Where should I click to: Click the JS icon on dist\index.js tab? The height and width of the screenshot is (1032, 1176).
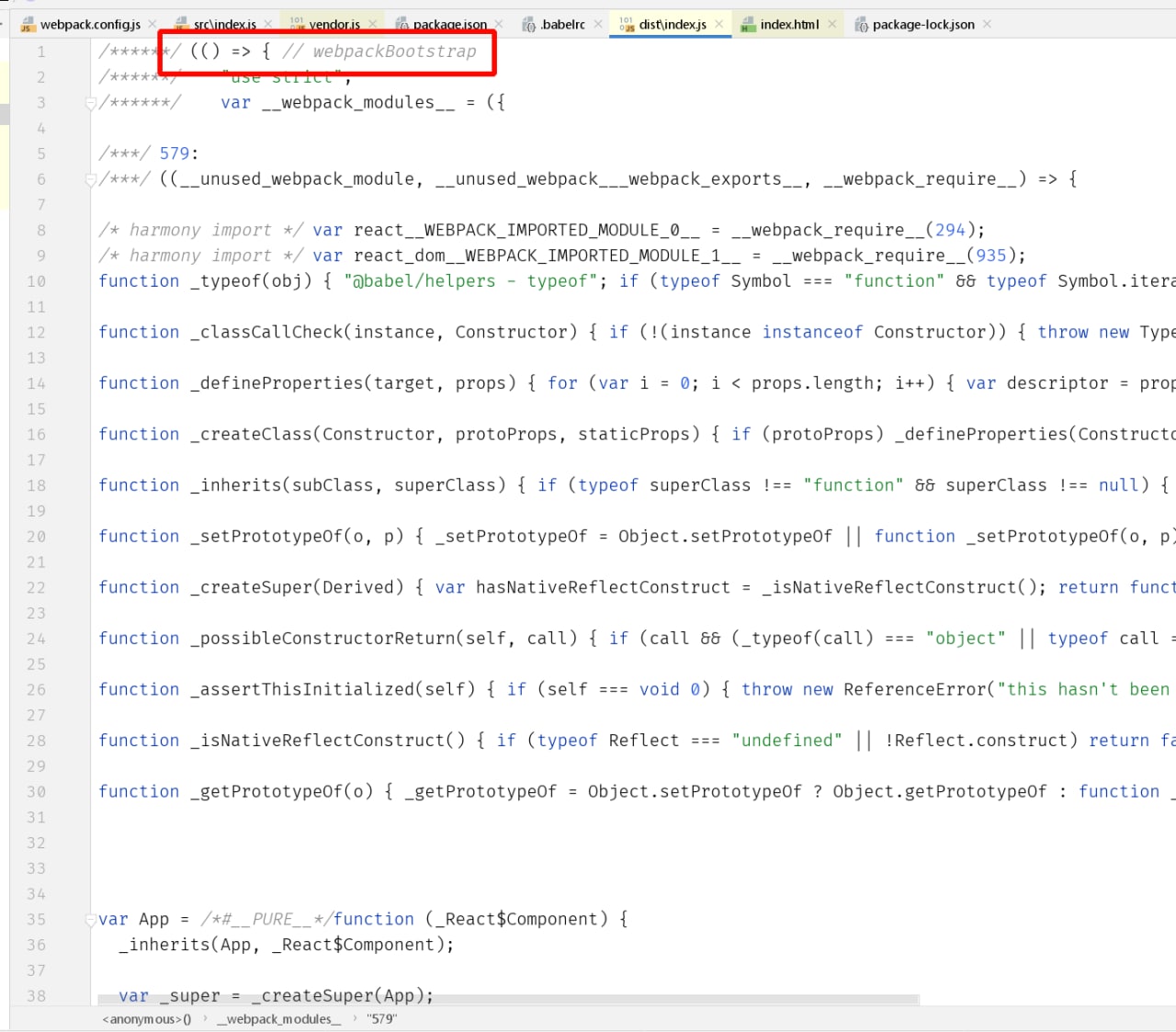click(x=628, y=24)
